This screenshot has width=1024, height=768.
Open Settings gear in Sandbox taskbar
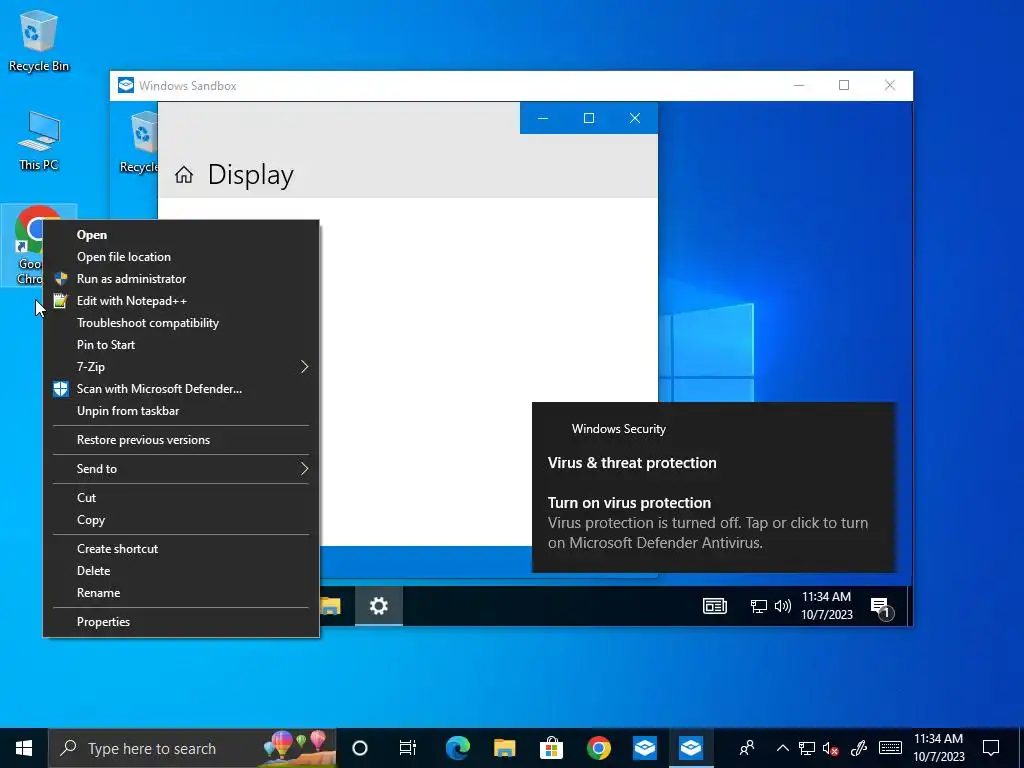click(x=379, y=606)
